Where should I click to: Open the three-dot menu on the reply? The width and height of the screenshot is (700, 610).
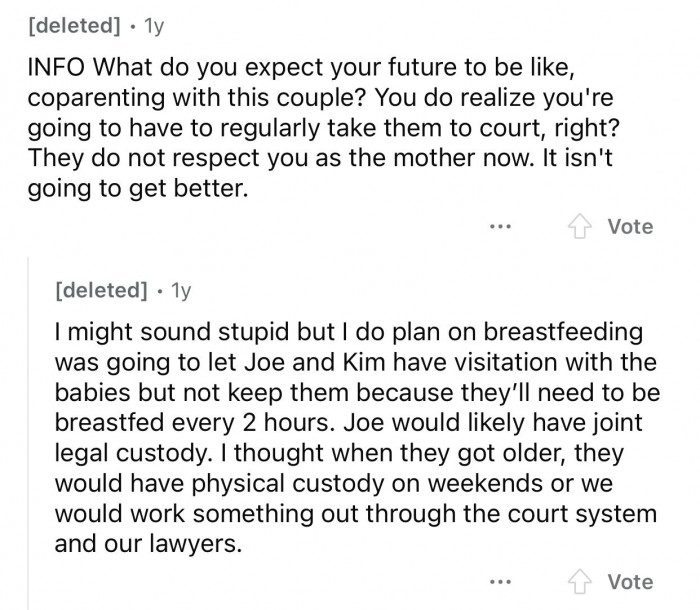(500, 581)
